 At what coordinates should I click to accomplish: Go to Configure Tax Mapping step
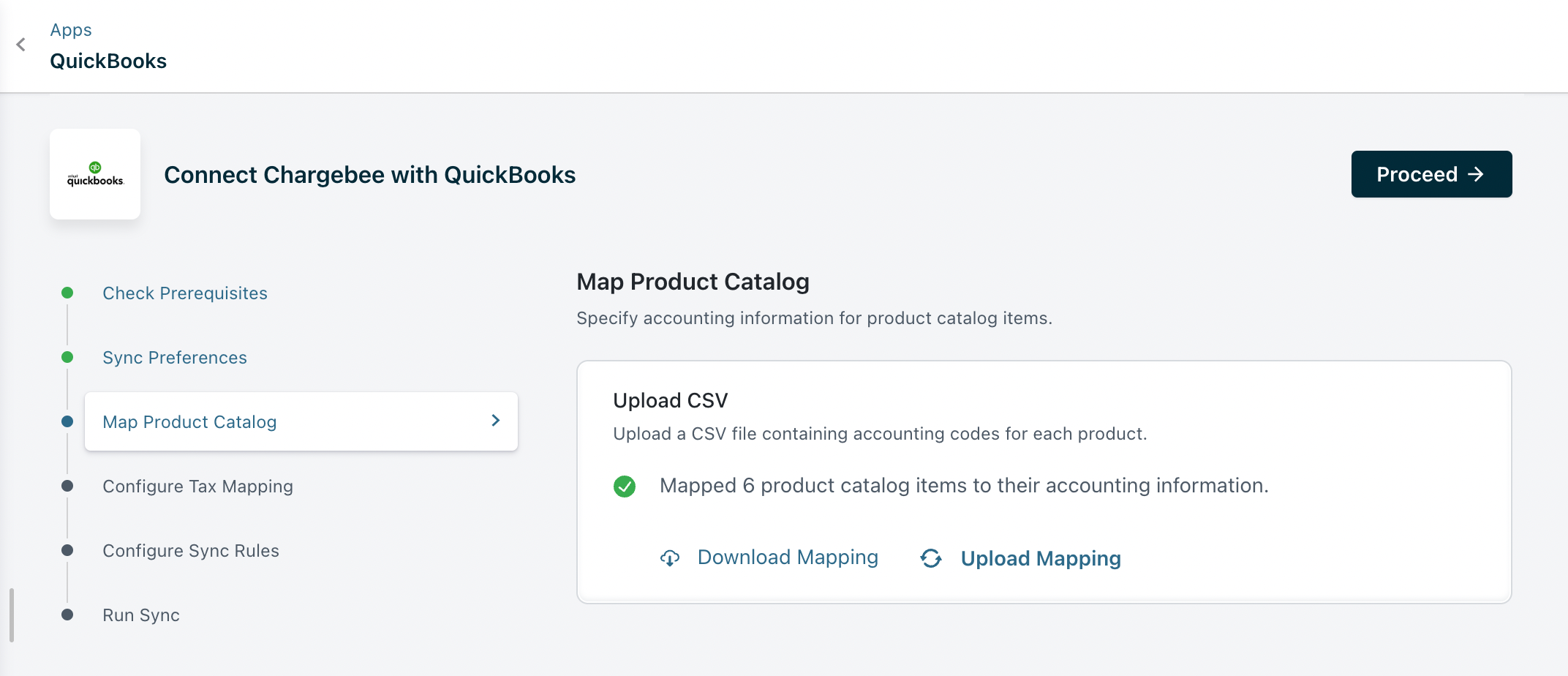197,487
